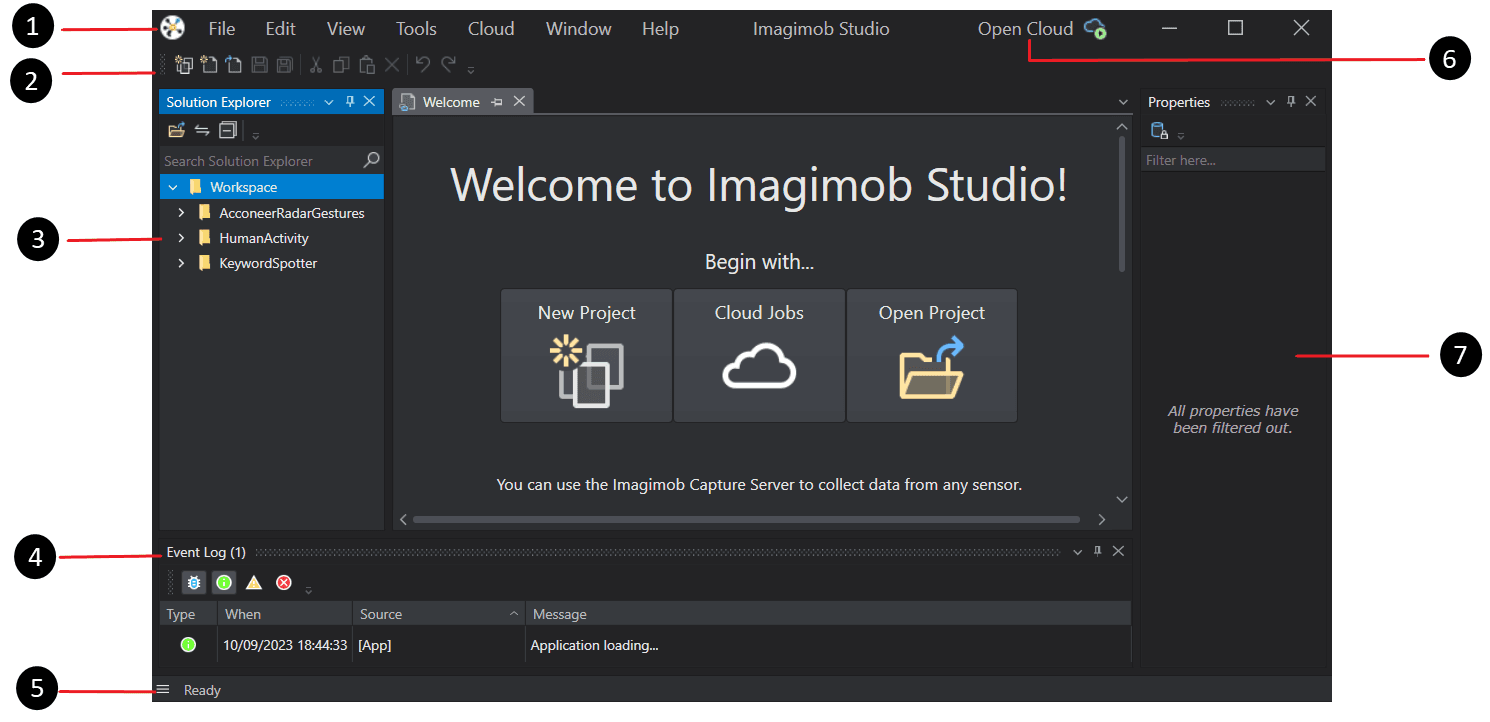
Task: Click the Open File toolbar icon
Action: coord(234,65)
